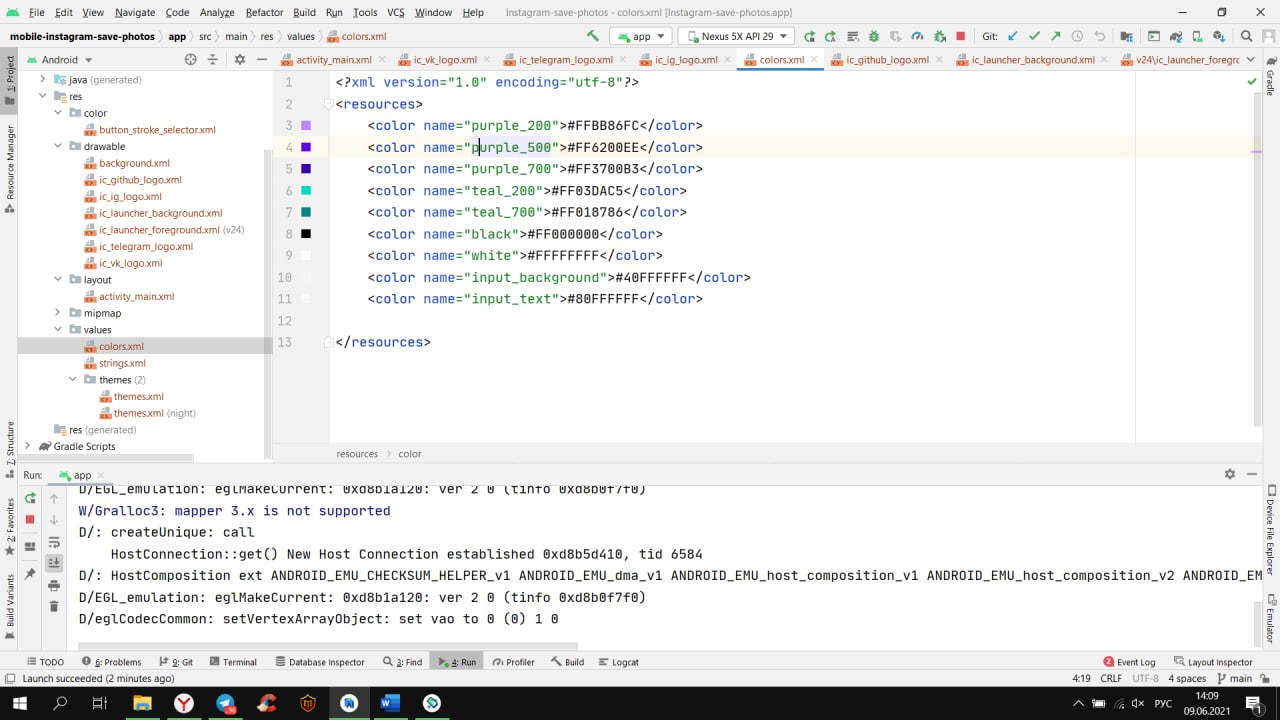This screenshot has height=720, width=1280.
Task: Click the Stop app red square icon
Action: (960, 36)
